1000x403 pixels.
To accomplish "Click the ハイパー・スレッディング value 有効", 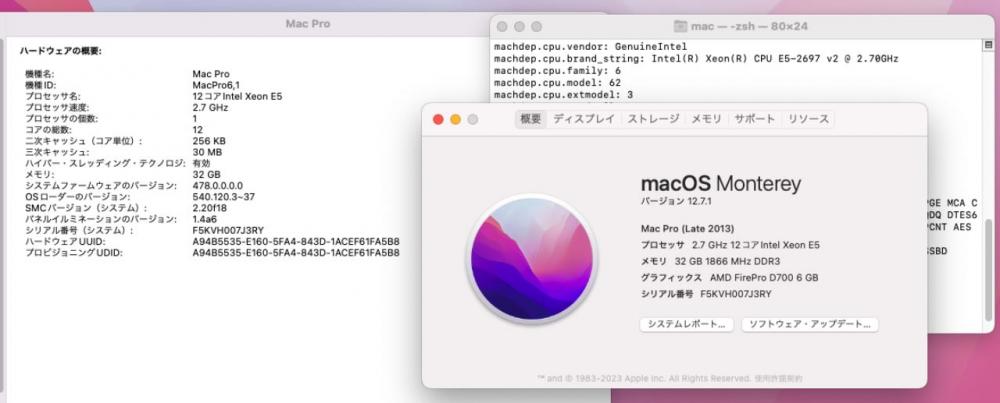I will pos(201,163).
